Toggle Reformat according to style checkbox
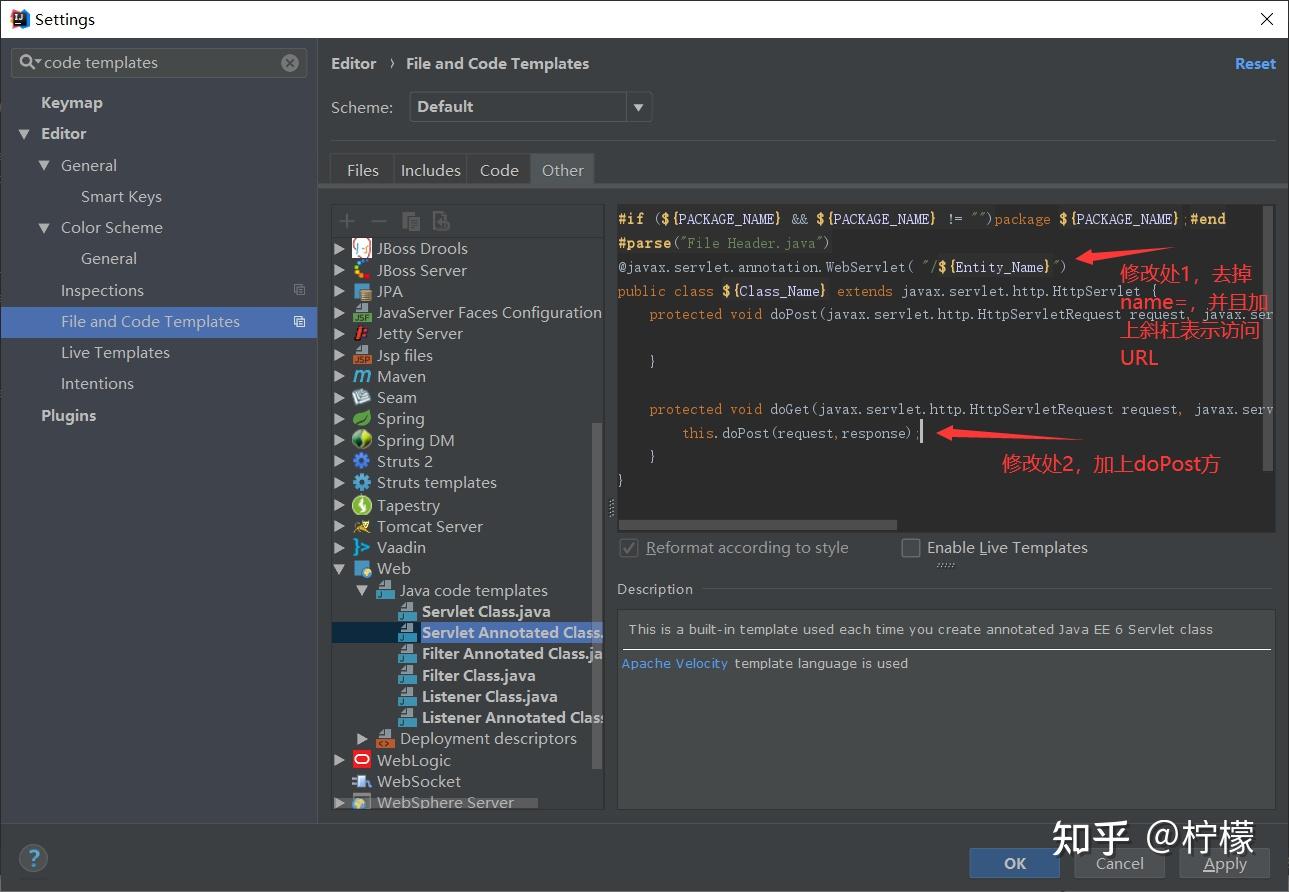1289x892 pixels. [629, 548]
